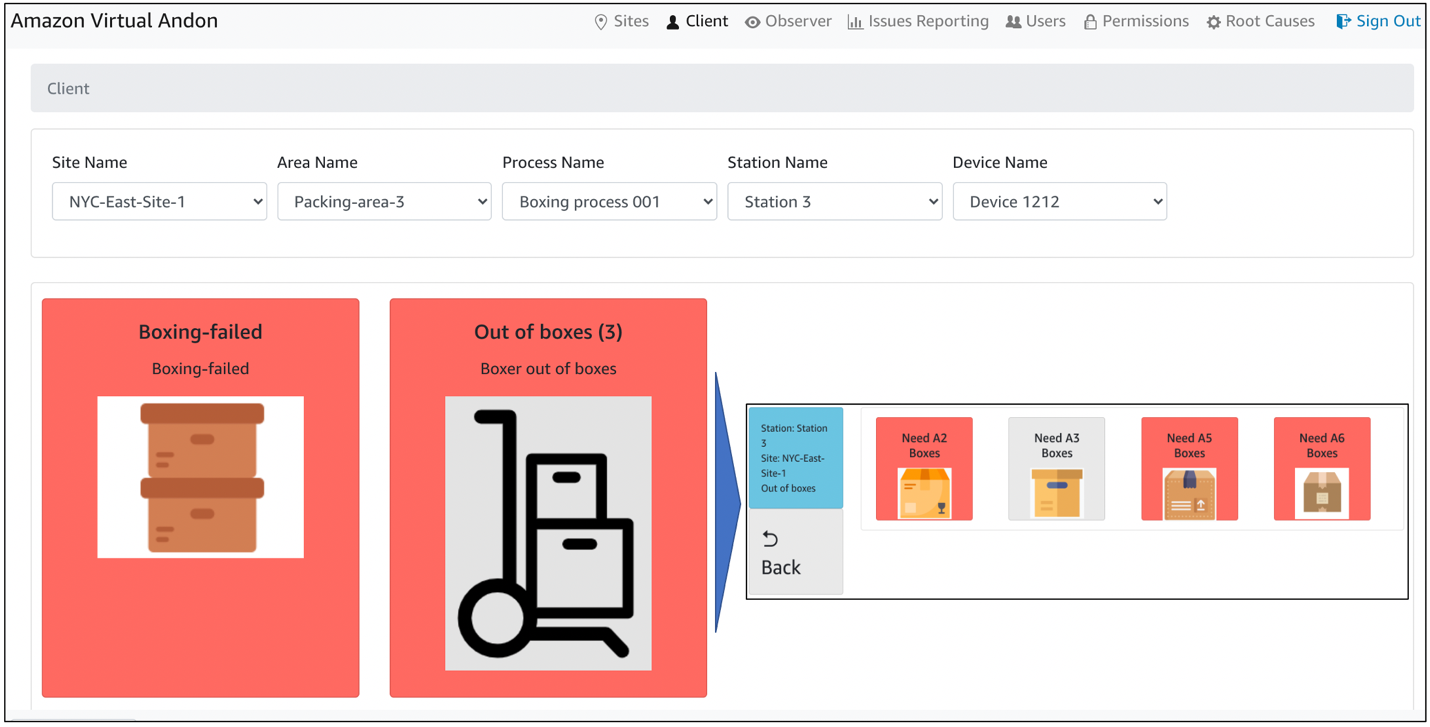Image resolution: width=1430 pixels, height=727 pixels.
Task: Open the Device Name dropdown
Action: (1059, 201)
